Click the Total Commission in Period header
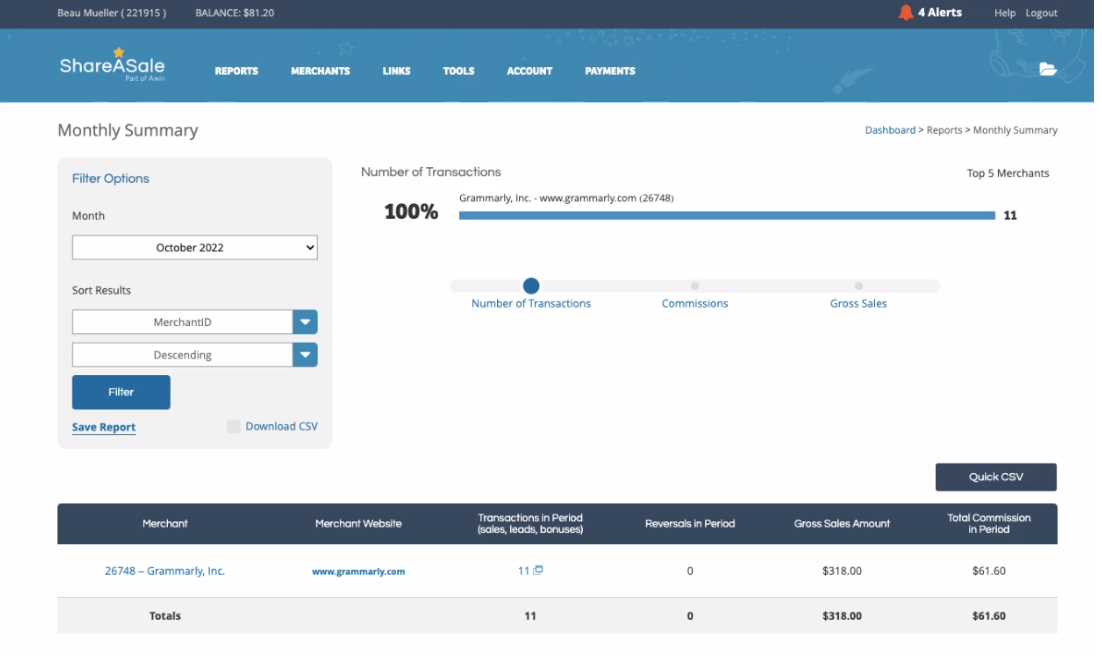 click(989, 524)
